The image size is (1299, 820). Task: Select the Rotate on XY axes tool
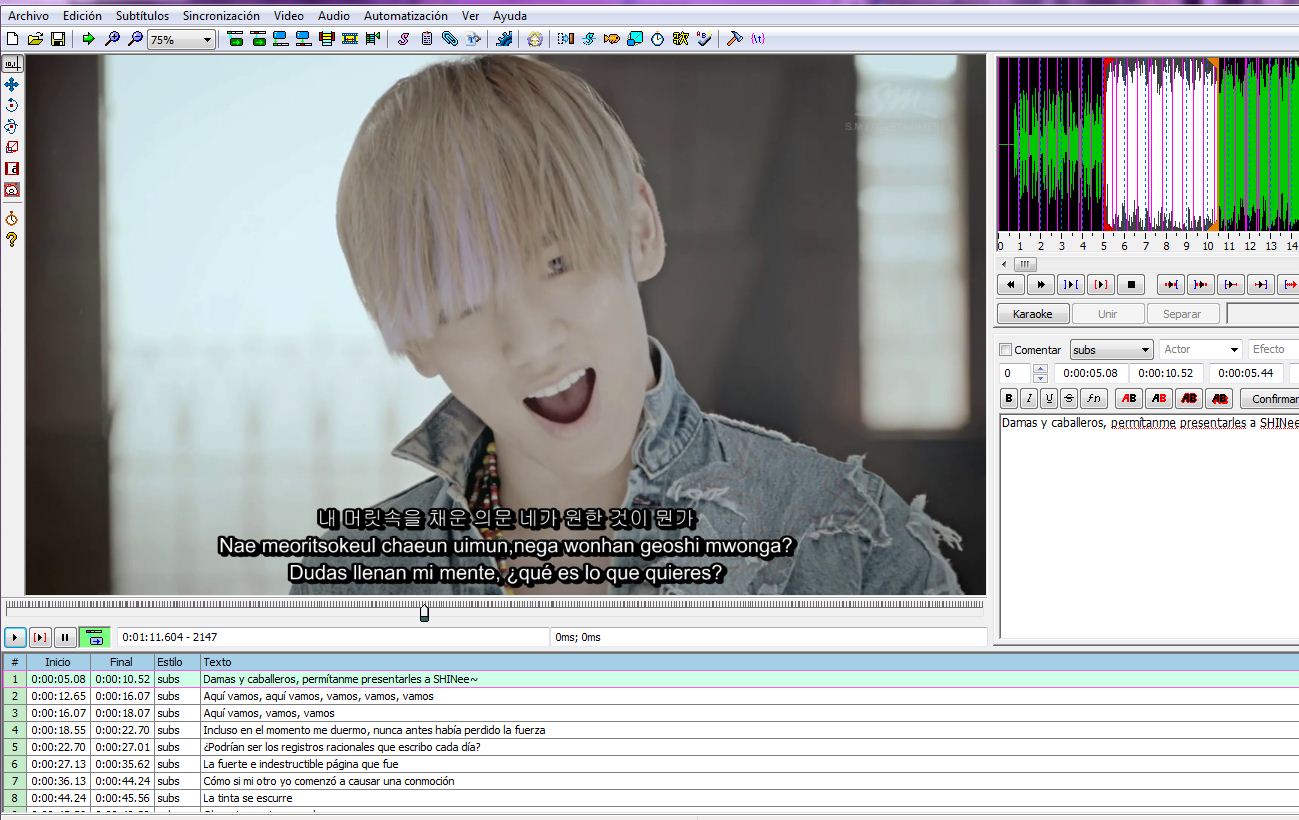(x=12, y=127)
